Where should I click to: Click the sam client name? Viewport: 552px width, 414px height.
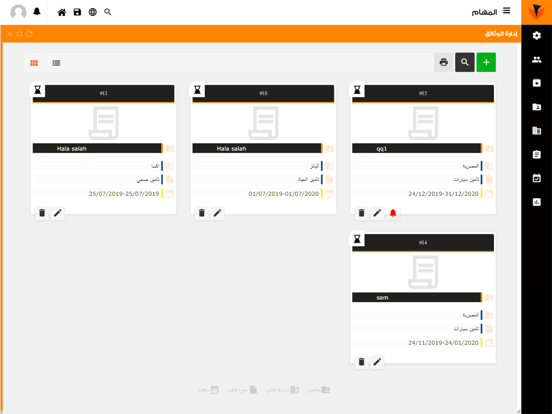click(382, 297)
